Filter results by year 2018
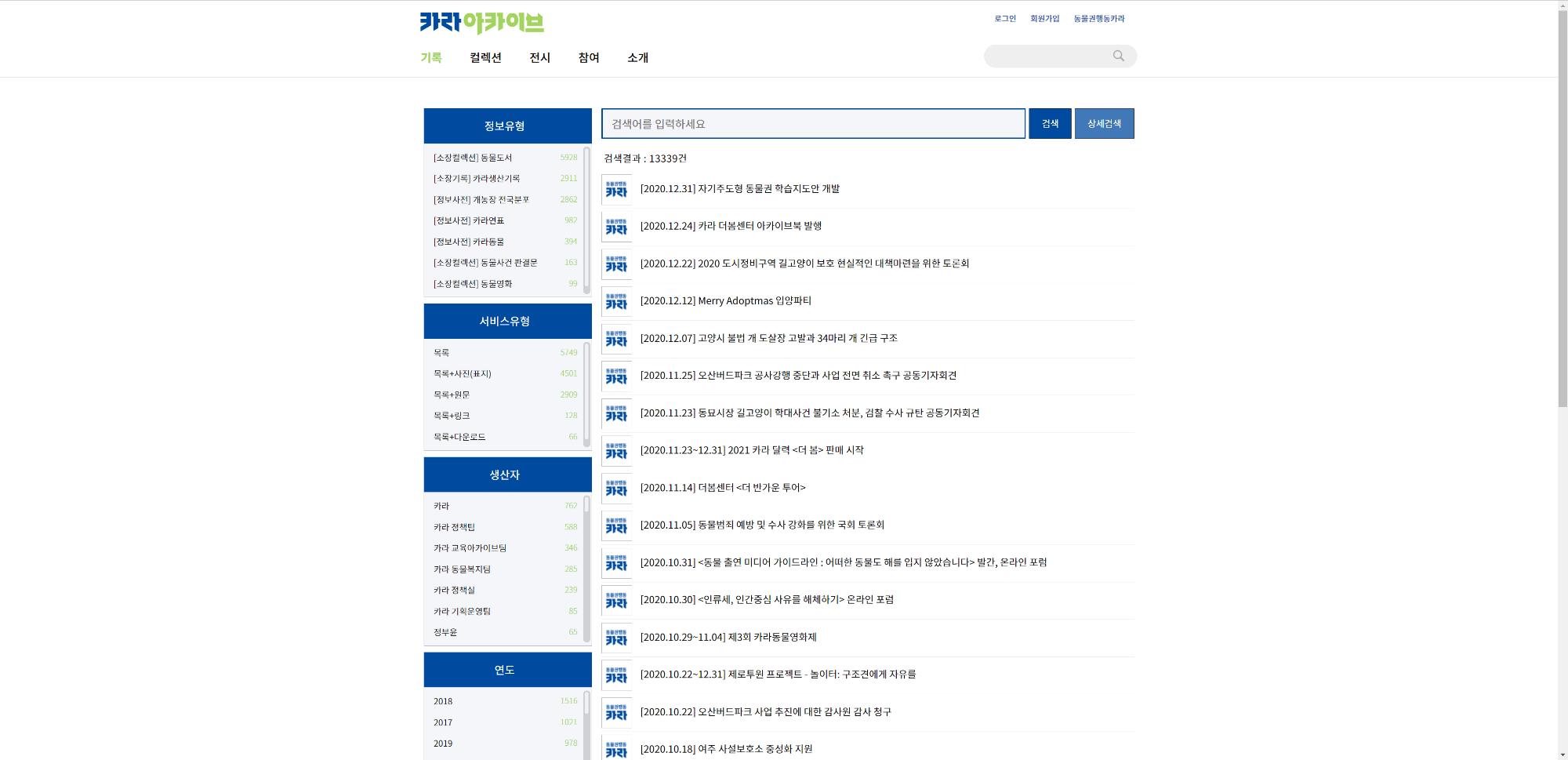The height and width of the screenshot is (760, 1568). pos(443,701)
